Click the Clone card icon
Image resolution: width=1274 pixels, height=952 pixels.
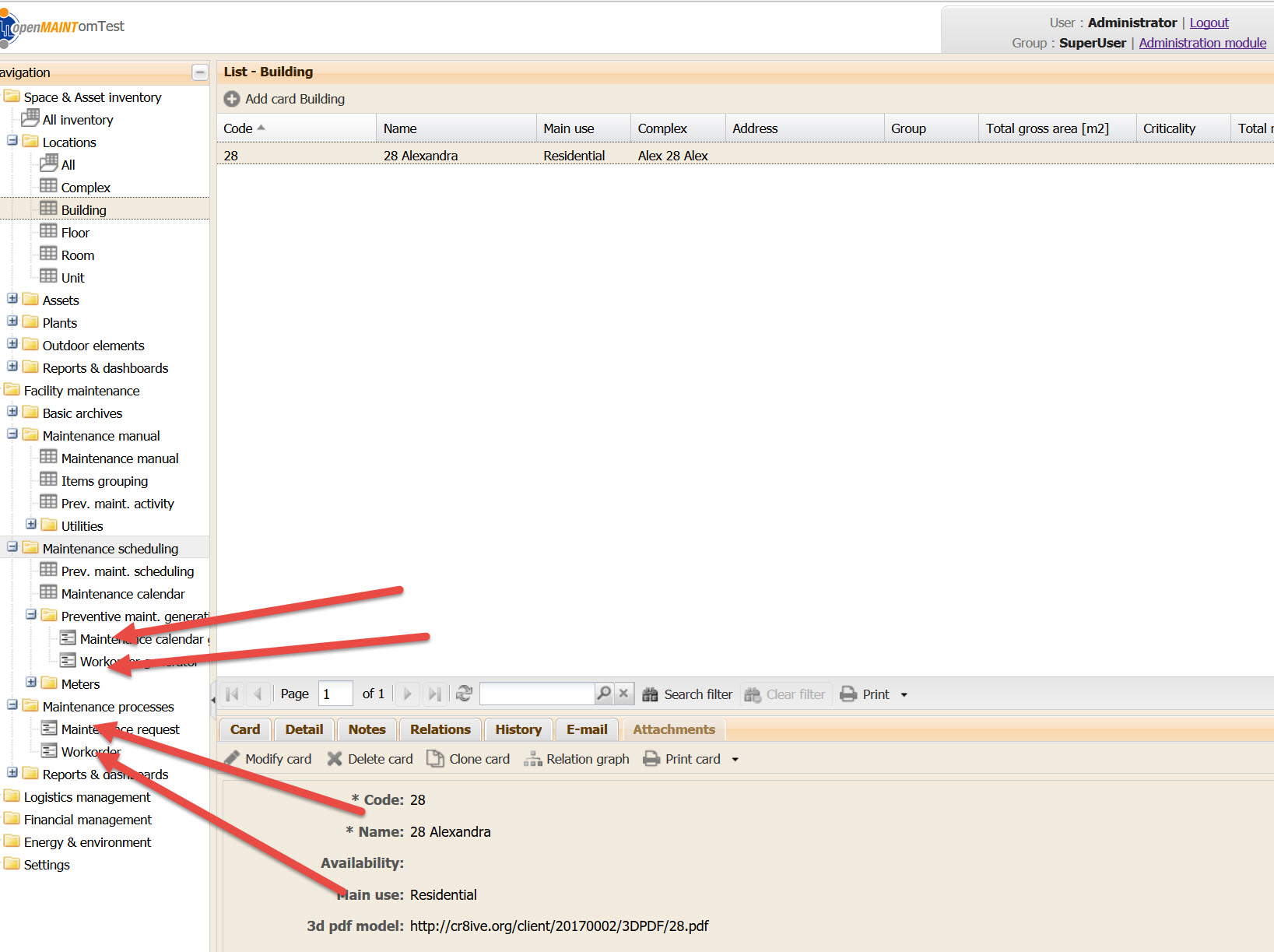click(x=435, y=758)
